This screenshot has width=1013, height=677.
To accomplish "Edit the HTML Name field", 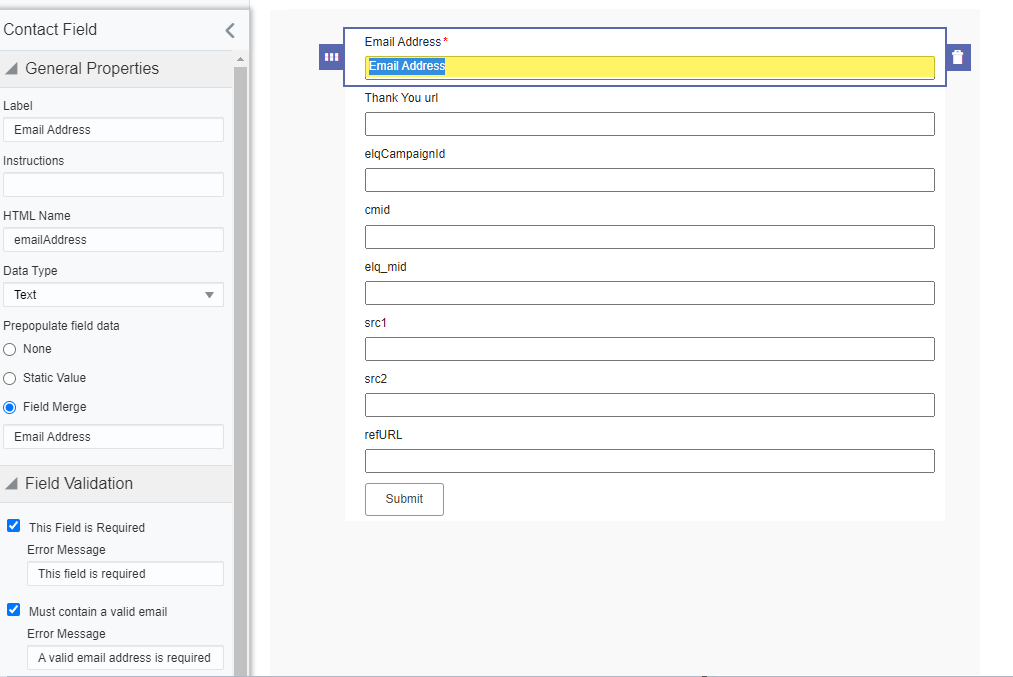I will (x=113, y=240).
